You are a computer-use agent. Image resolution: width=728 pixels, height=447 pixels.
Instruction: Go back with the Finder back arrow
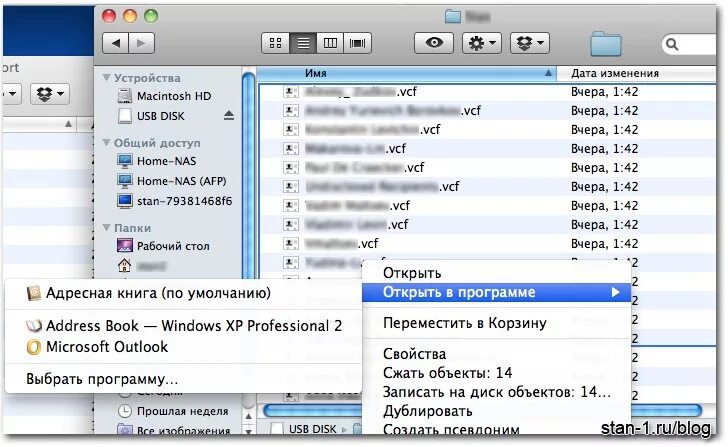pyautogui.click(x=116, y=43)
